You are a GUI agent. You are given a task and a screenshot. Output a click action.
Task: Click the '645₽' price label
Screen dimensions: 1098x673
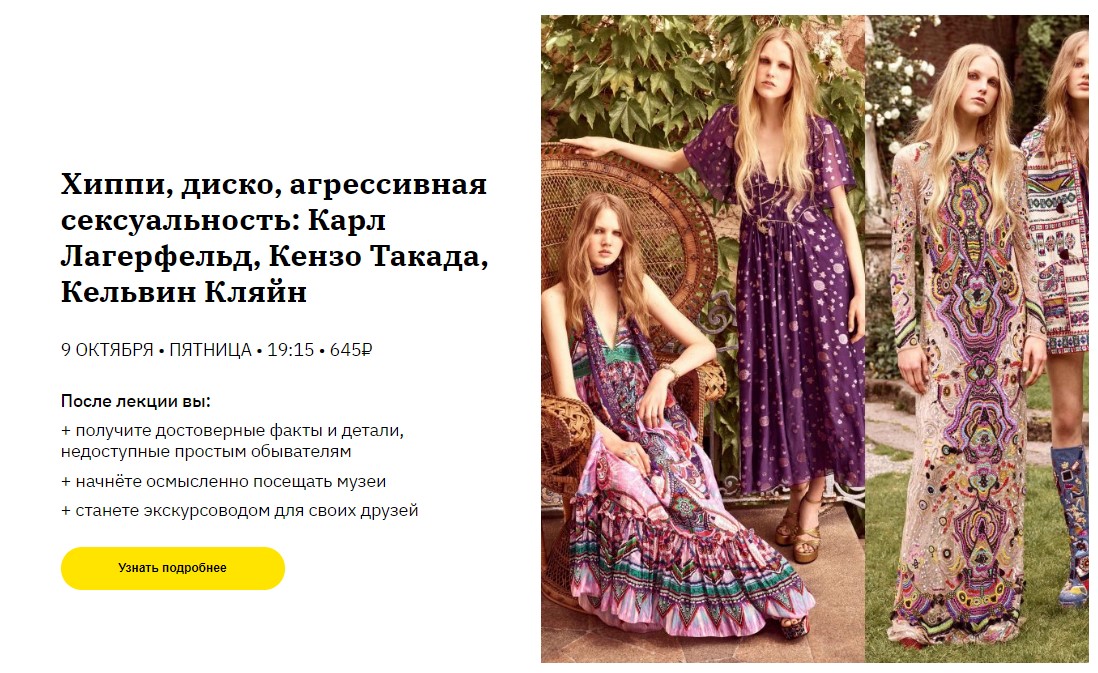[351, 349]
